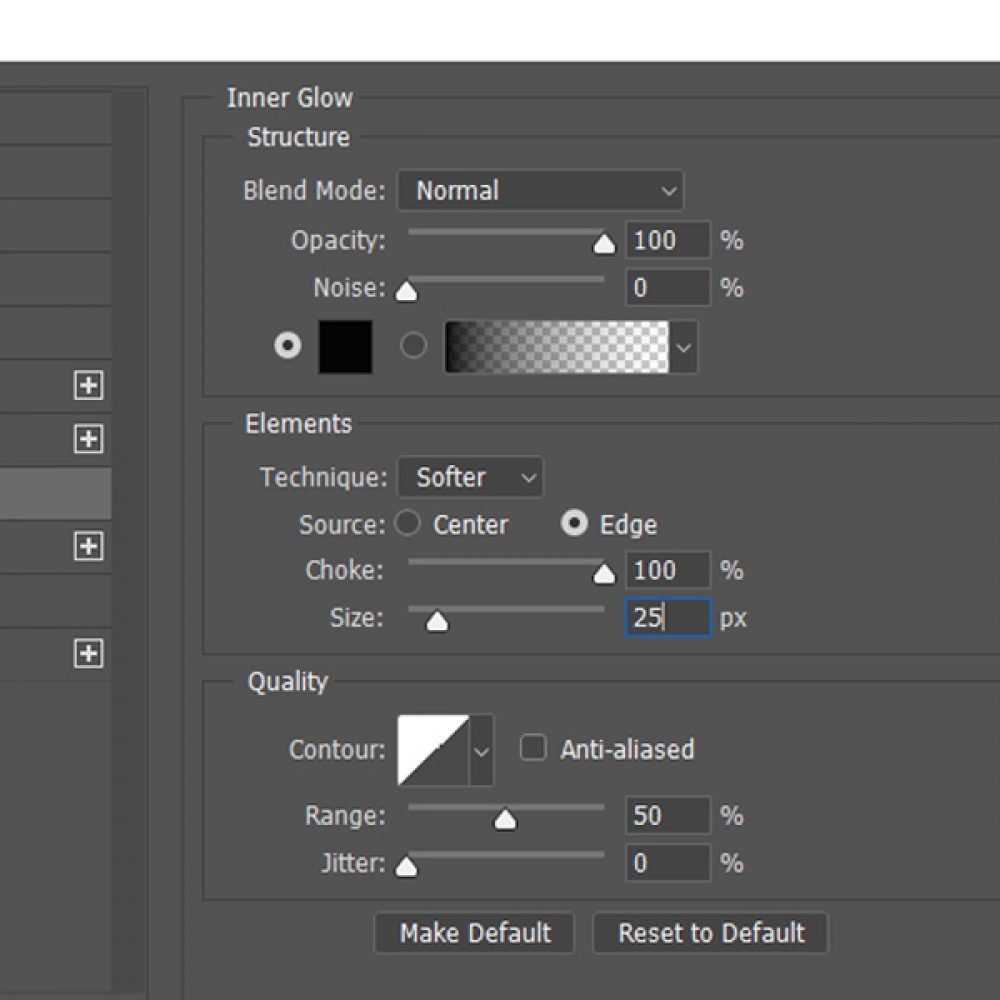Click the Size value input field
Screen dimensions: 1000x1000
tap(667, 617)
